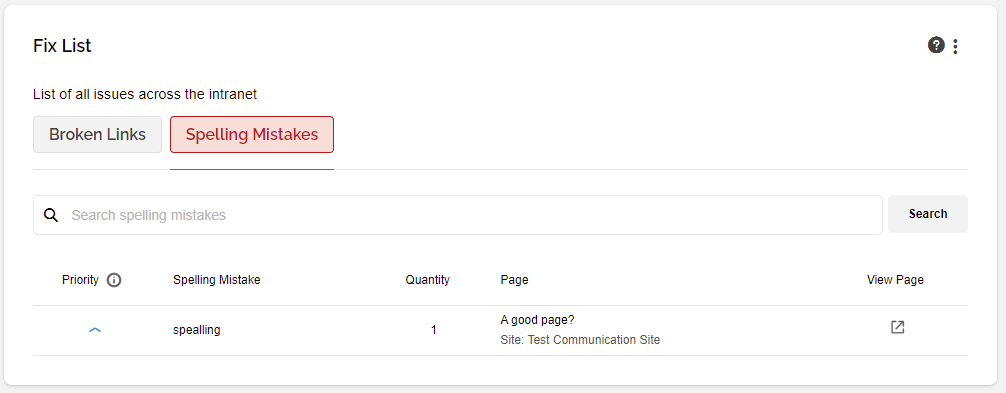Click the Spelling Mistake column header

217,280
